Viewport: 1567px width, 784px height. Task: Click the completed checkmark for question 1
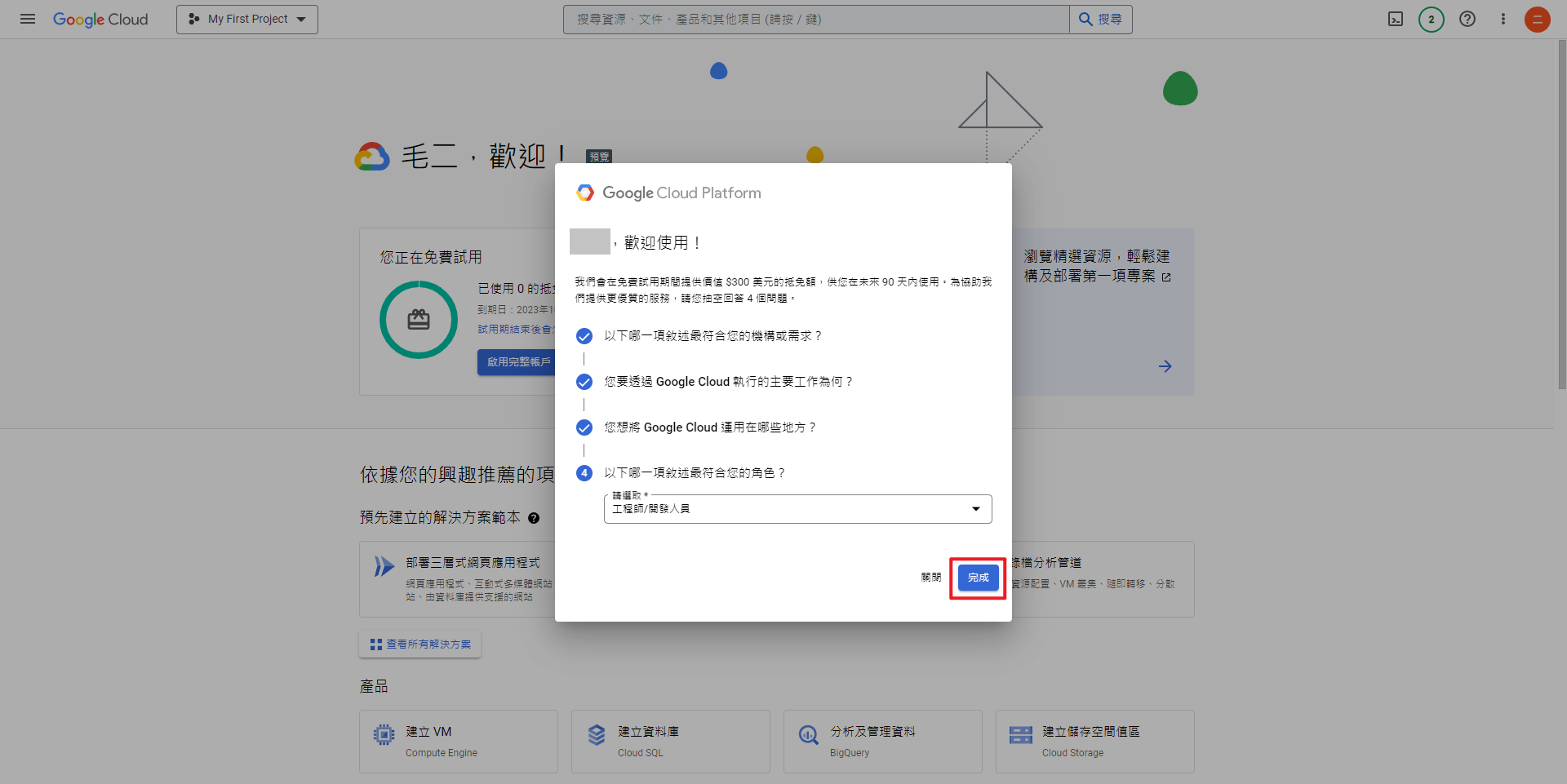(x=584, y=335)
